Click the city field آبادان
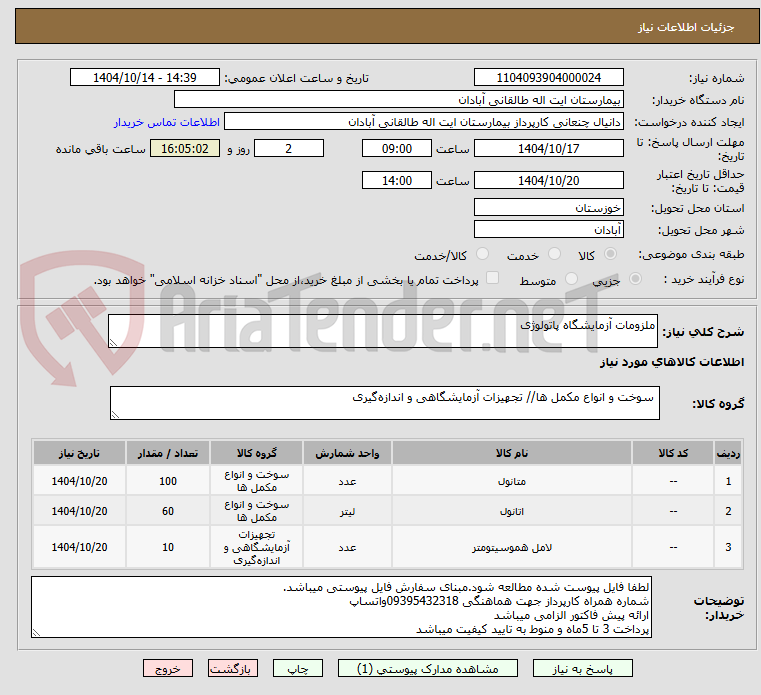Image resolution: width=761 pixels, height=695 pixels. click(548, 230)
